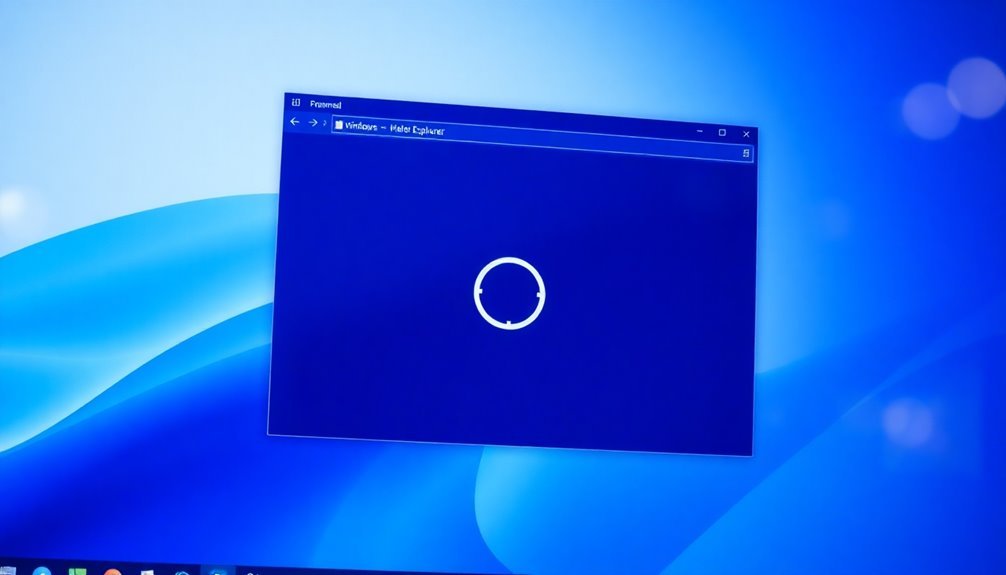Launch the orange circular taskbar icon

(x=112, y=571)
